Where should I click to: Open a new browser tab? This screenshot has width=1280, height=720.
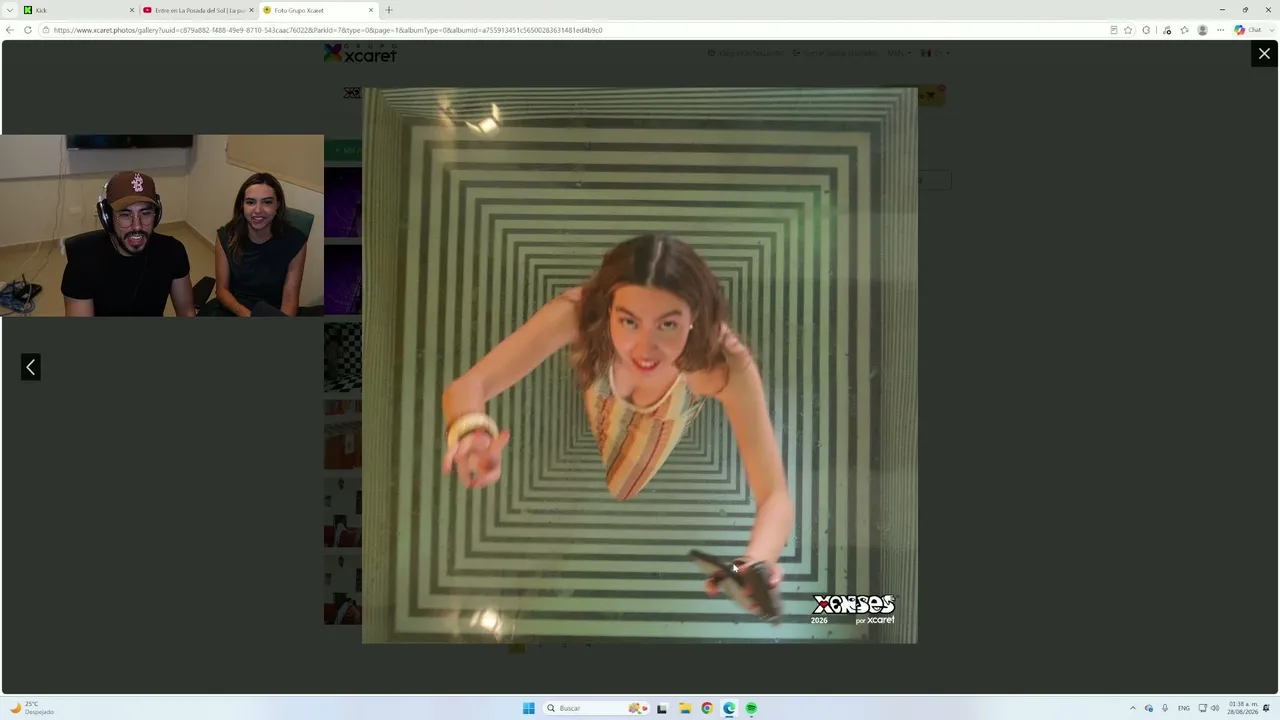click(389, 10)
